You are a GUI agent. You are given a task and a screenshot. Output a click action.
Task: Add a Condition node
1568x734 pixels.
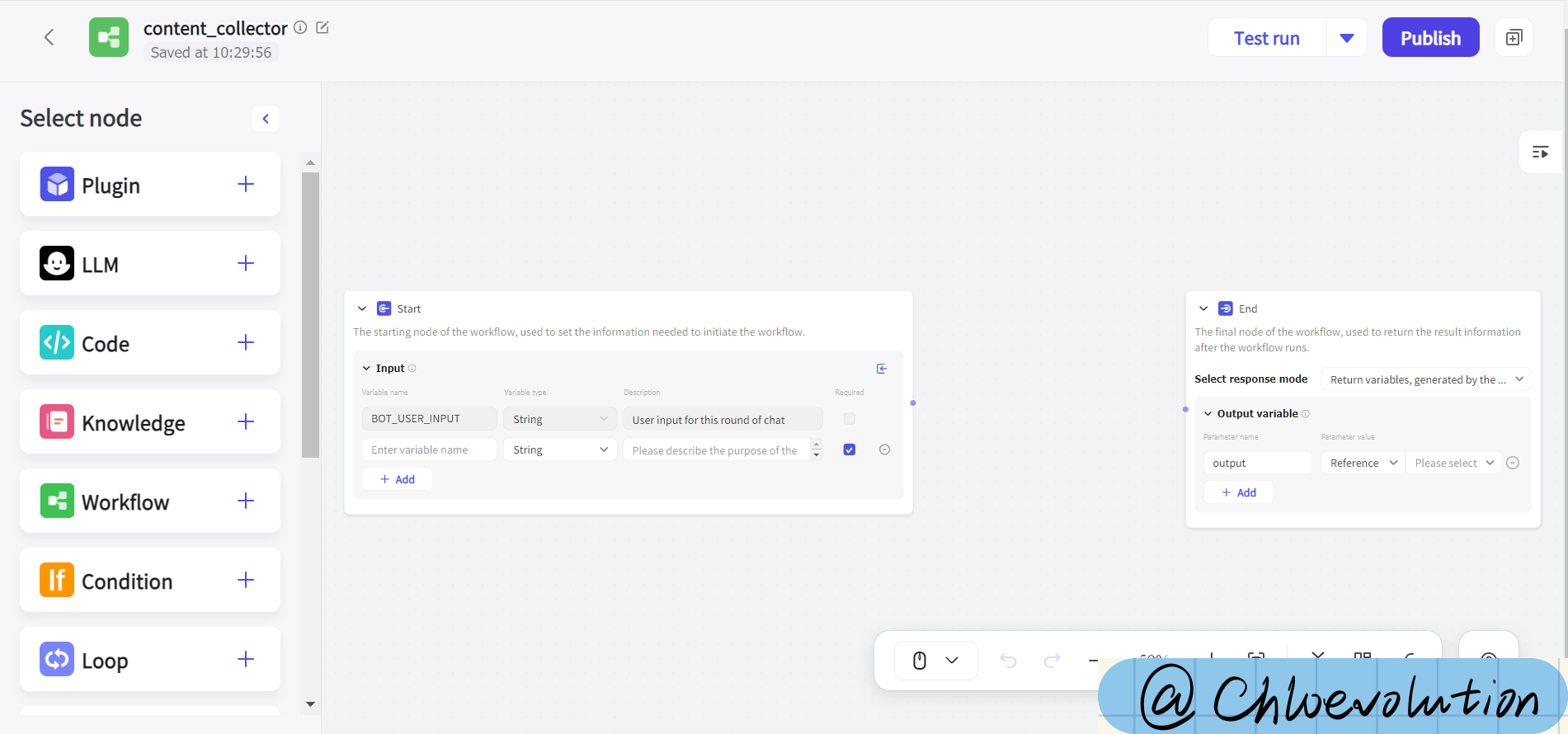(x=246, y=580)
